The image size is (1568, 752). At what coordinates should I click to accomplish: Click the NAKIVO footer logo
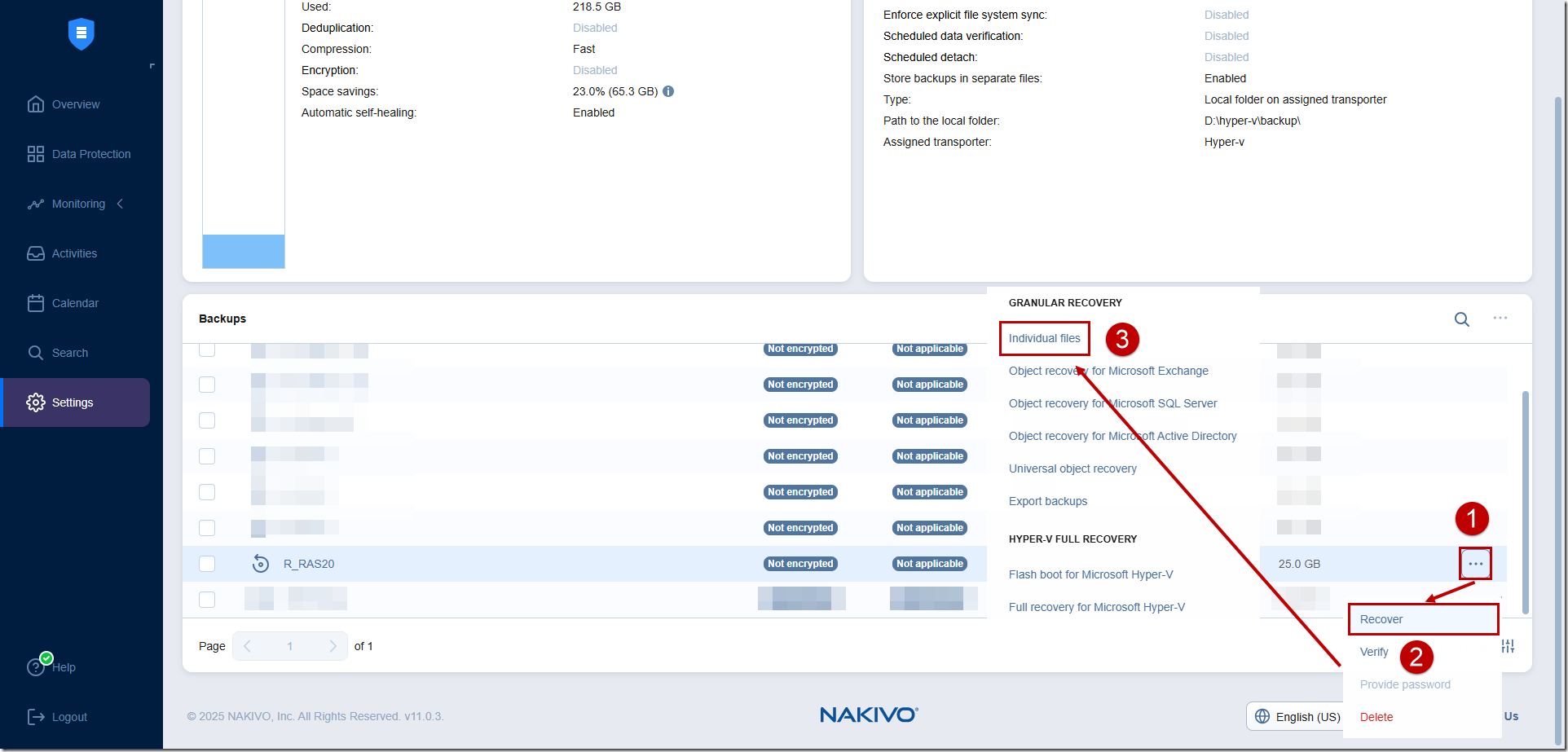[869, 715]
